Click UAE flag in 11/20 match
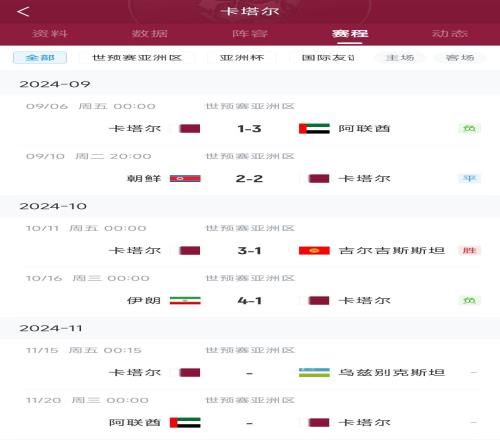Image resolution: width=500 pixels, height=440 pixels. coord(185,422)
